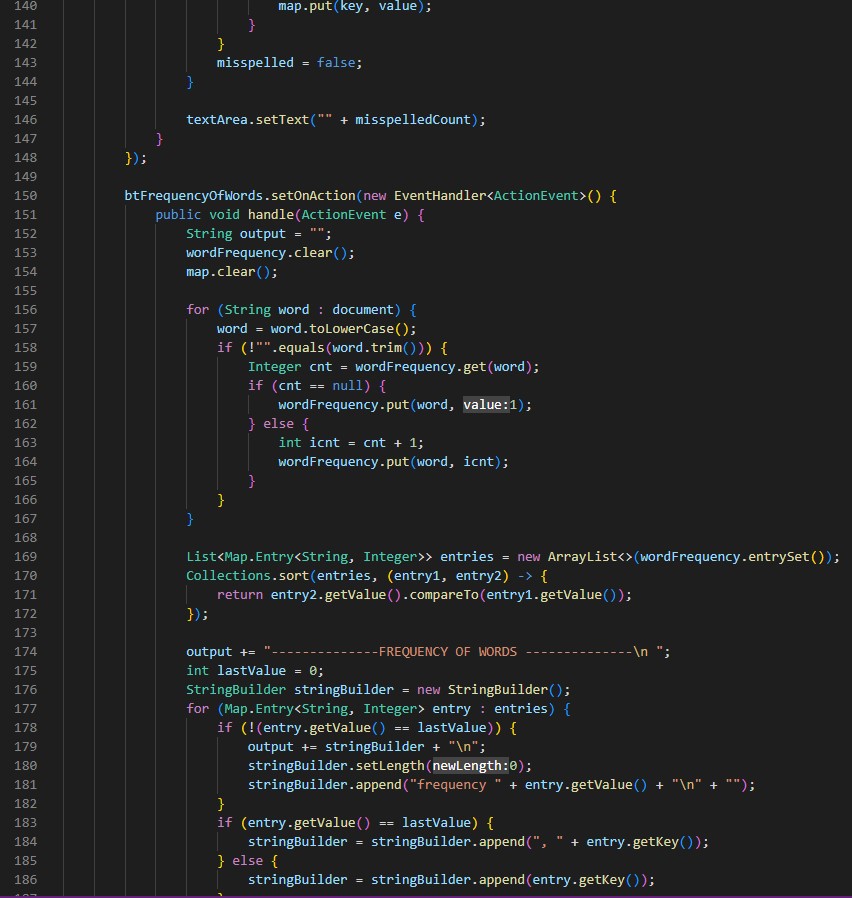Click 'false' literal on line 143
852x898 pixels.
(336, 62)
